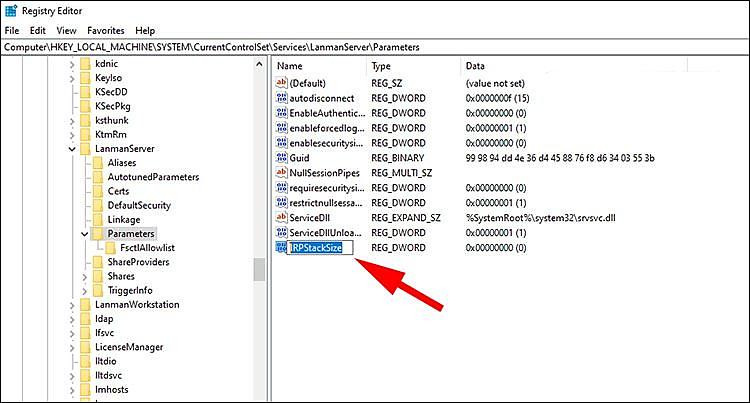Select the KSecDD folder icon
750x403 pixels.
point(85,92)
